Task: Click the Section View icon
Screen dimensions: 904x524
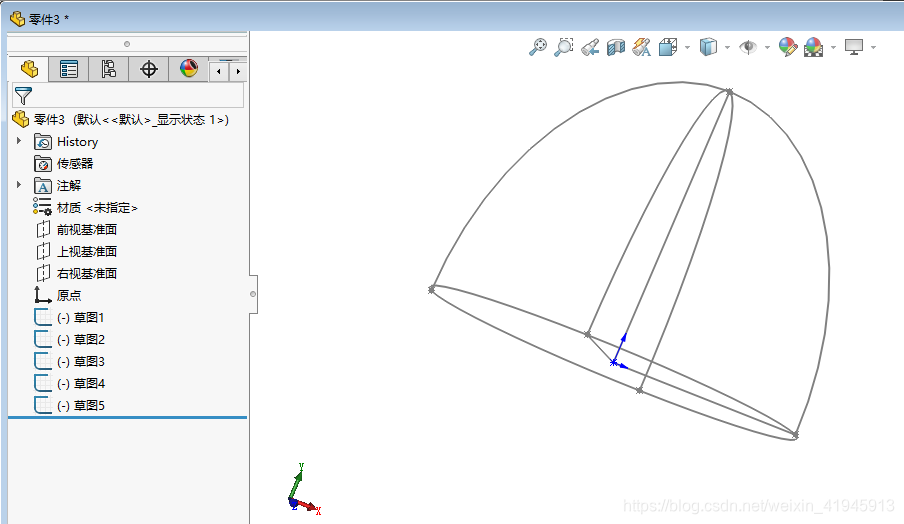Action: coord(616,47)
